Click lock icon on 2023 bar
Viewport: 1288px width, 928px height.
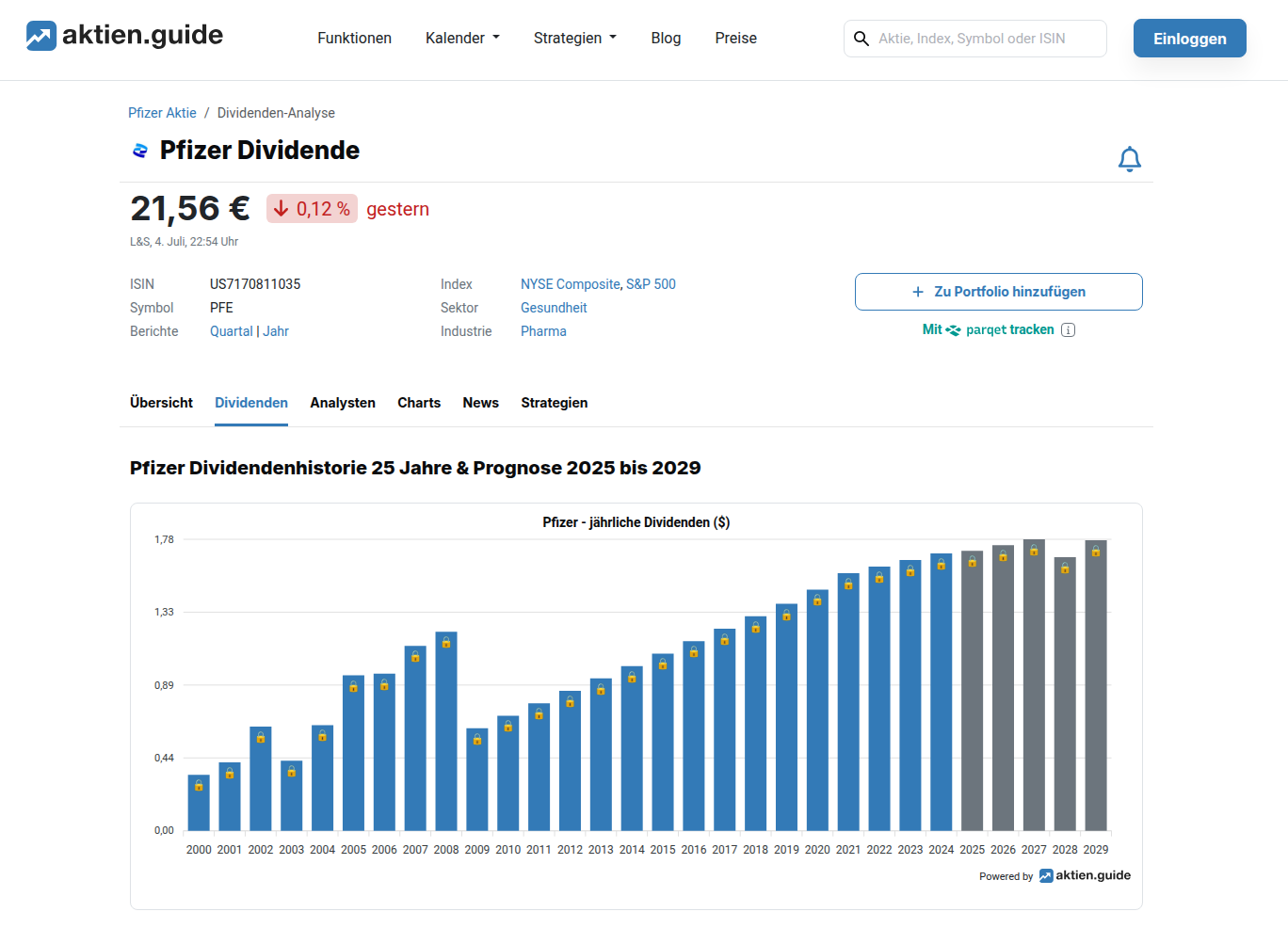[x=910, y=570]
